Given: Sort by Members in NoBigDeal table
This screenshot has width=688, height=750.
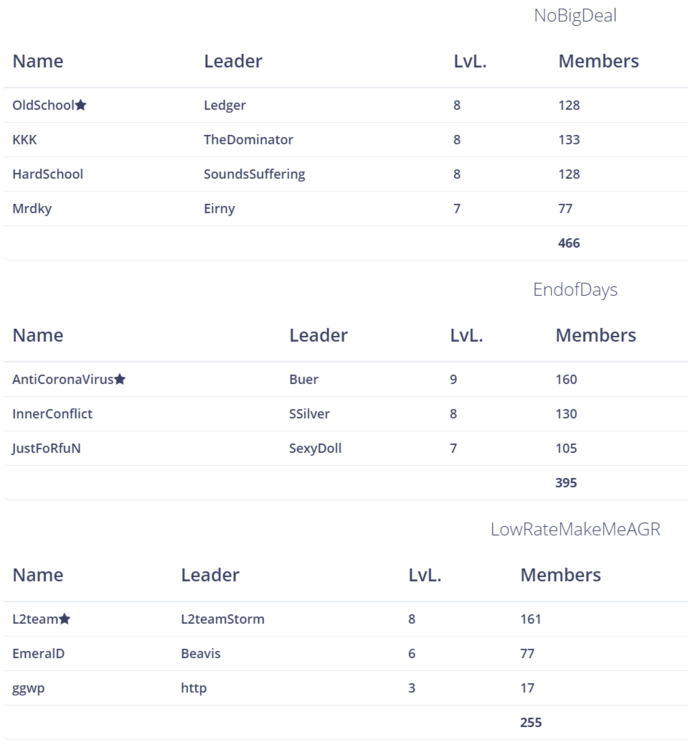Looking at the screenshot, I should (x=598, y=61).
